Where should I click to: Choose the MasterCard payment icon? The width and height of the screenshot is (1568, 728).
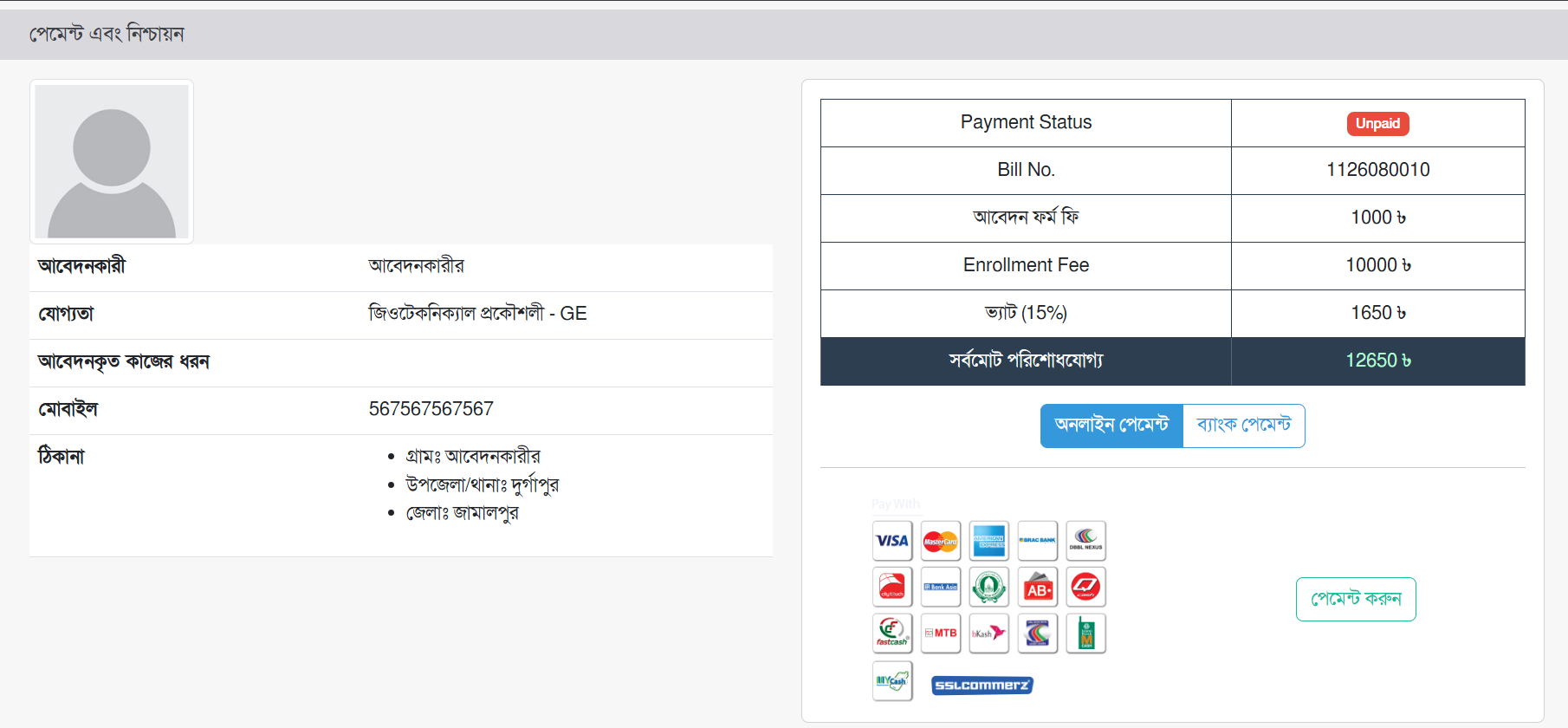click(x=941, y=541)
